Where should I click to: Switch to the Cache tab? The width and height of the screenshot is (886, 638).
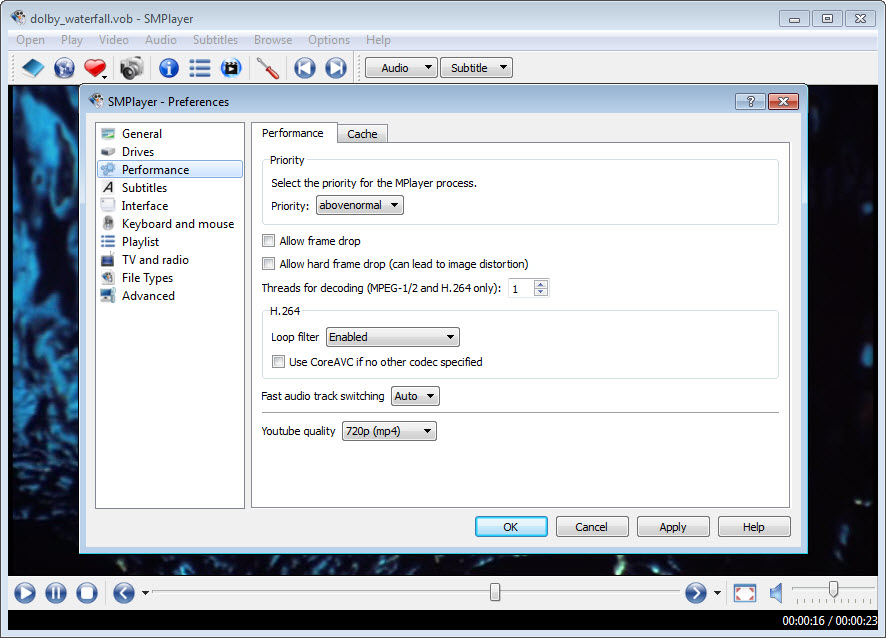pos(362,134)
